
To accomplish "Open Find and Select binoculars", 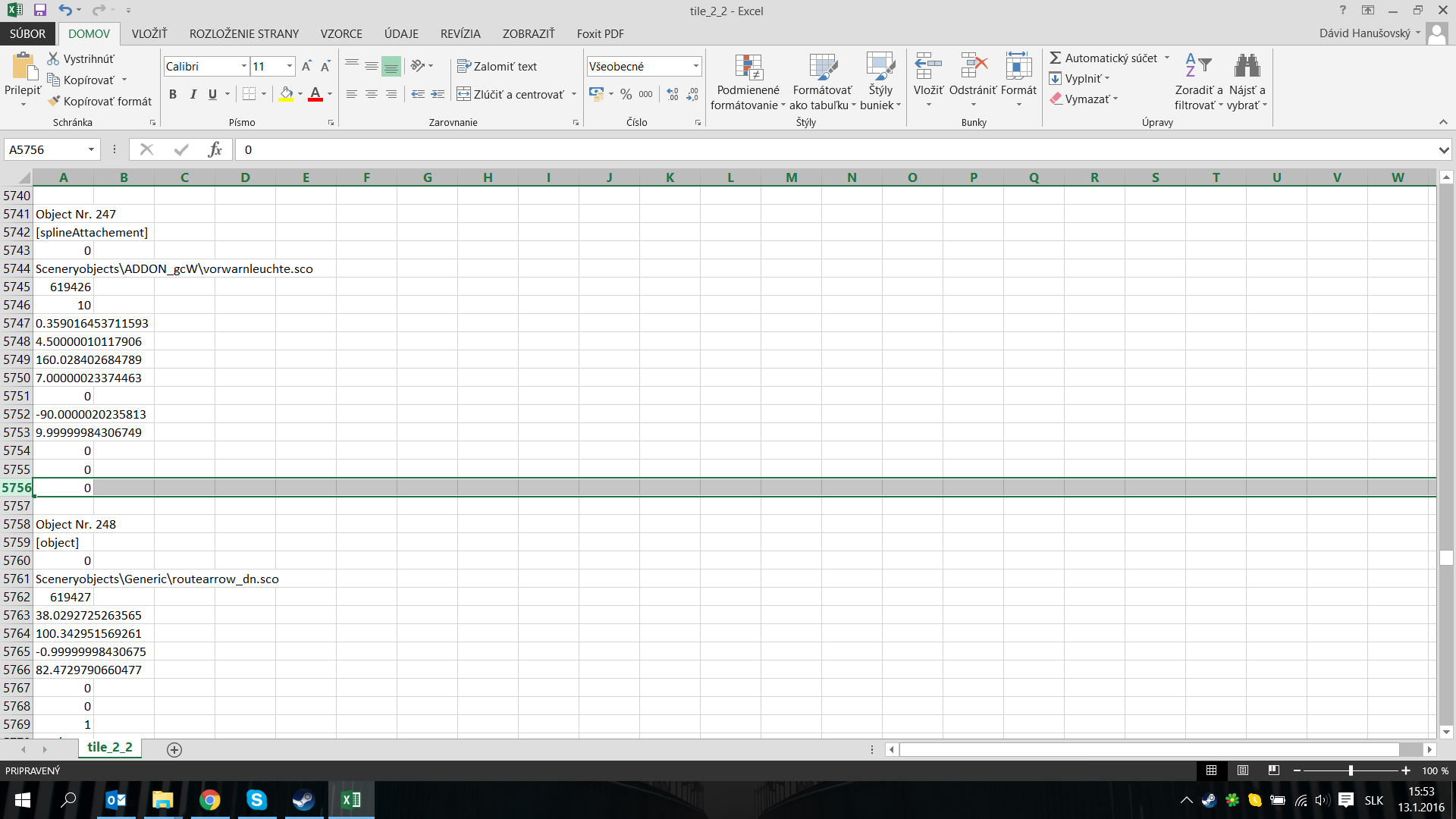I will (x=1246, y=67).
